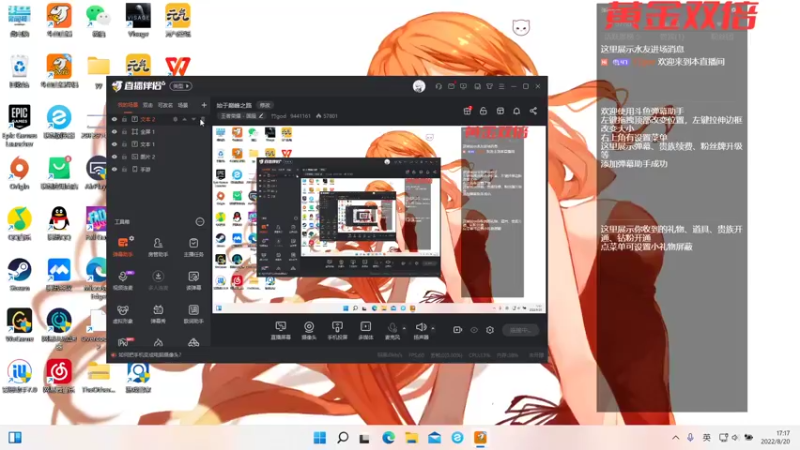Viewport: 800px width, 450px height.
Task: Expand the microphone options arrow
Action: pos(404,328)
